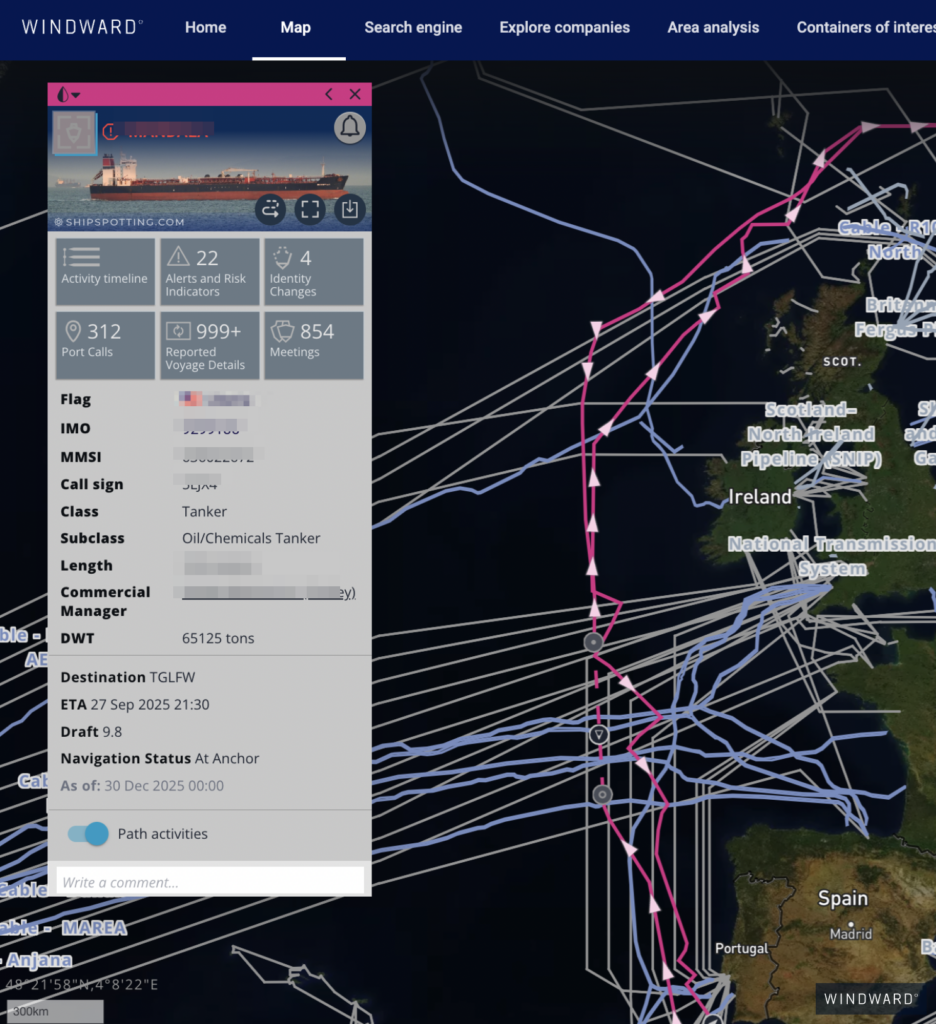Click the '65125 tons' DWT value
Screen dimensions: 936x1024
218,638
